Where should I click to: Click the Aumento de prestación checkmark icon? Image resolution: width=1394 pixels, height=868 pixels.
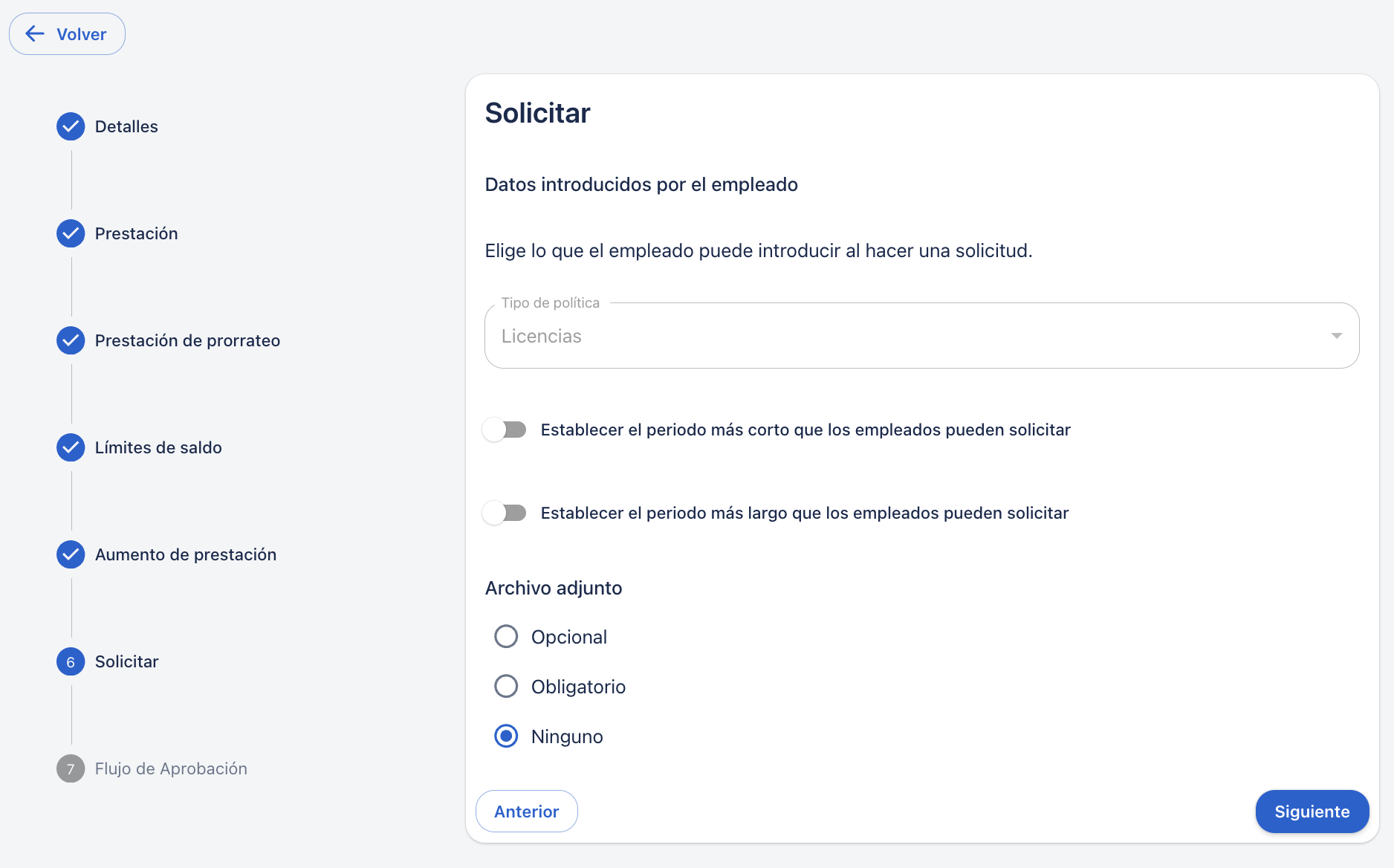point(71,554)
